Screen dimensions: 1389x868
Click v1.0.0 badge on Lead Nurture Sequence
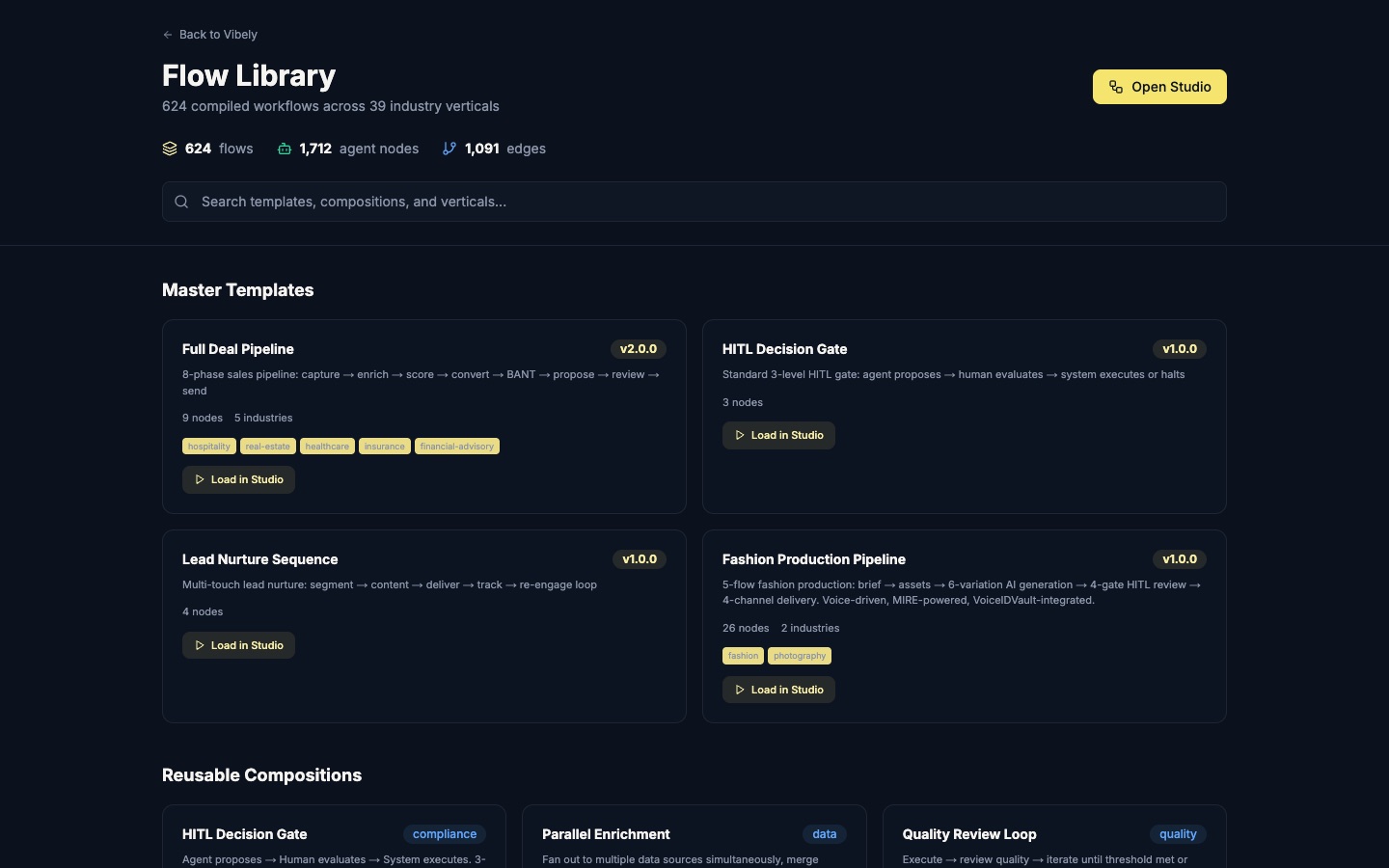tap(640, 559)
